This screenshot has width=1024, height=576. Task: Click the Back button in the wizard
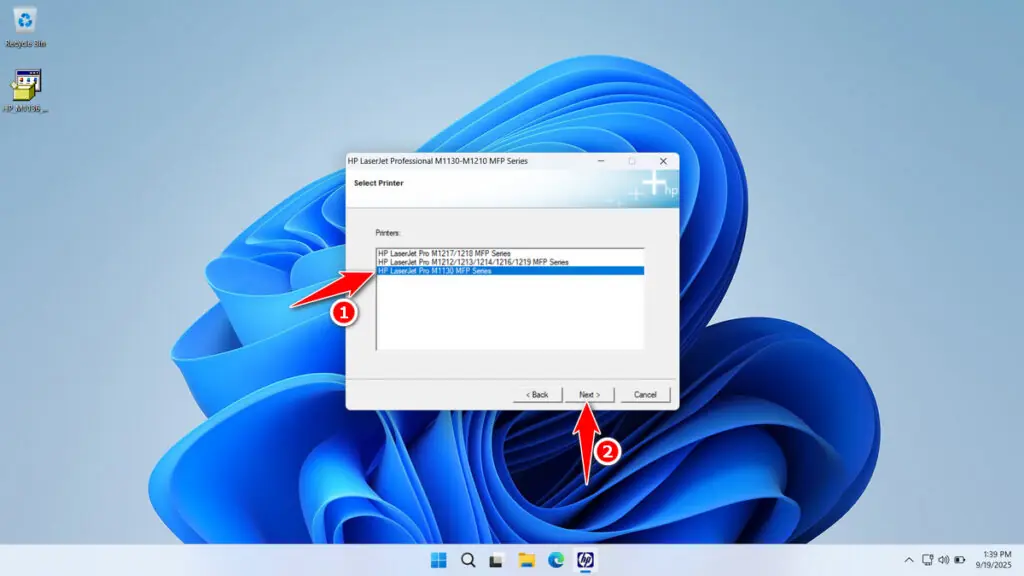tap(537, 394)
